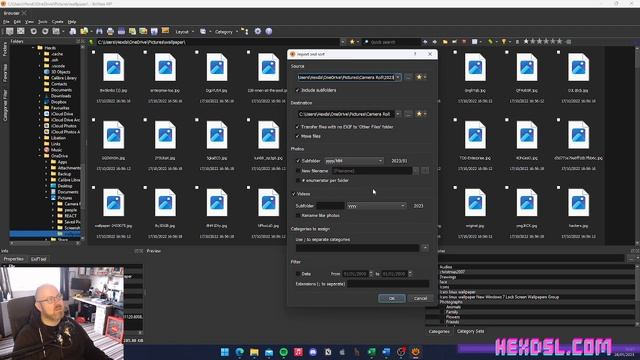Open Destination favorites star menu
This screenshot has height=360, width=640.
(x=421, y=114)
